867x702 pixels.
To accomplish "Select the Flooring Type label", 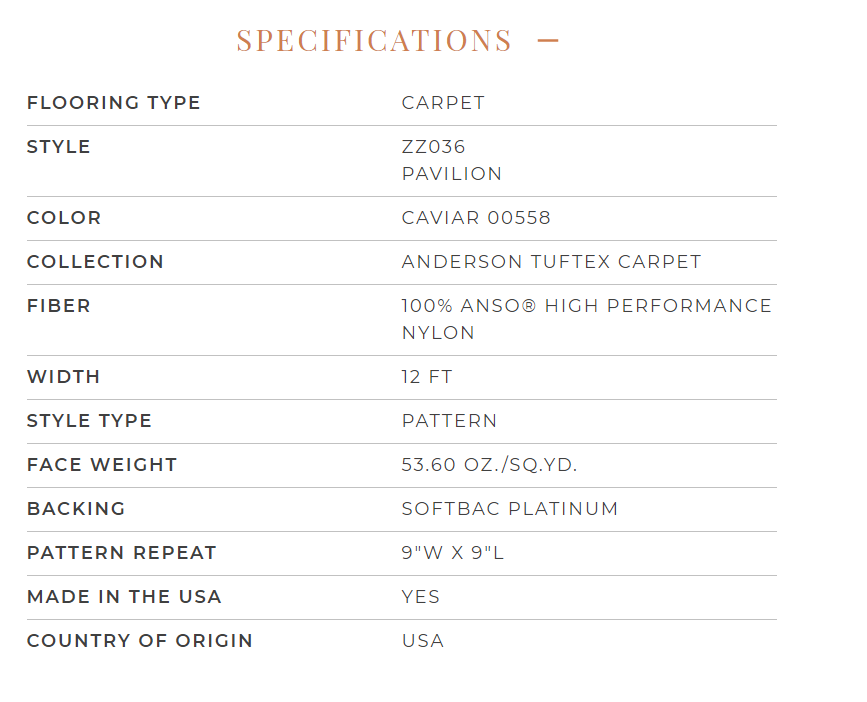I will (113, 103).
